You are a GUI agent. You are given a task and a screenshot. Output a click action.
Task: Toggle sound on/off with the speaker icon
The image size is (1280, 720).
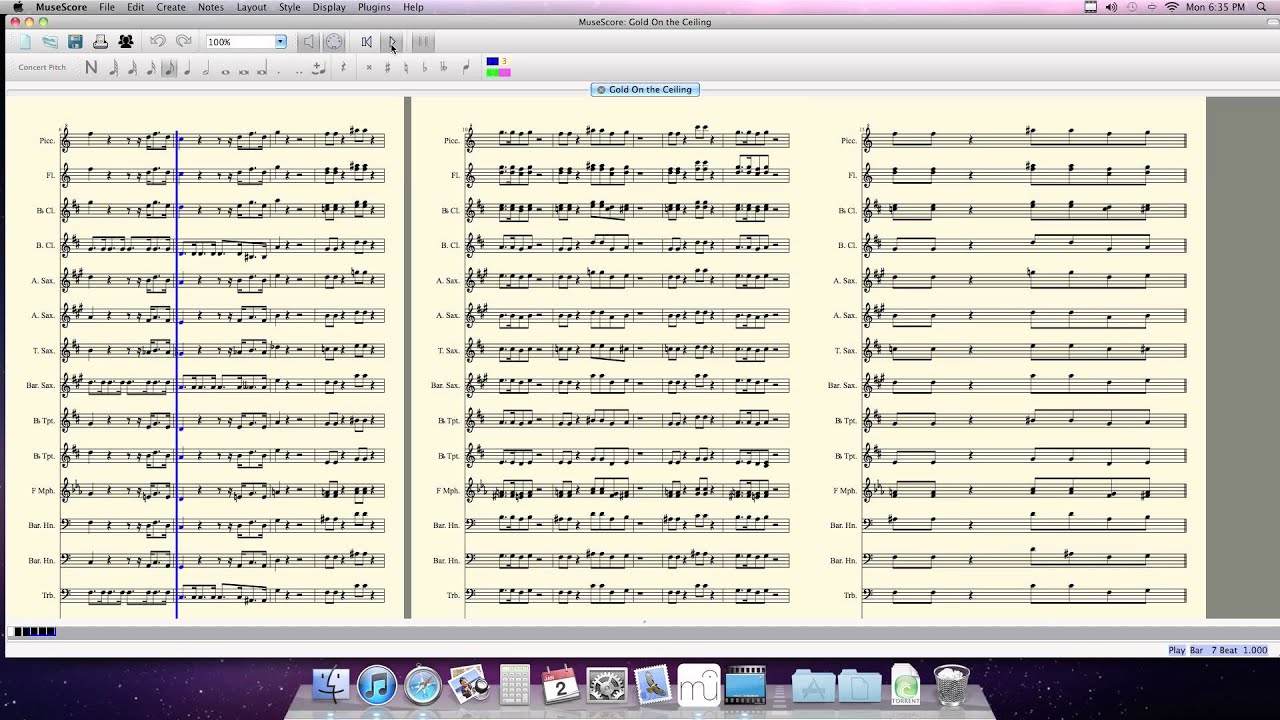click(308, 42)
